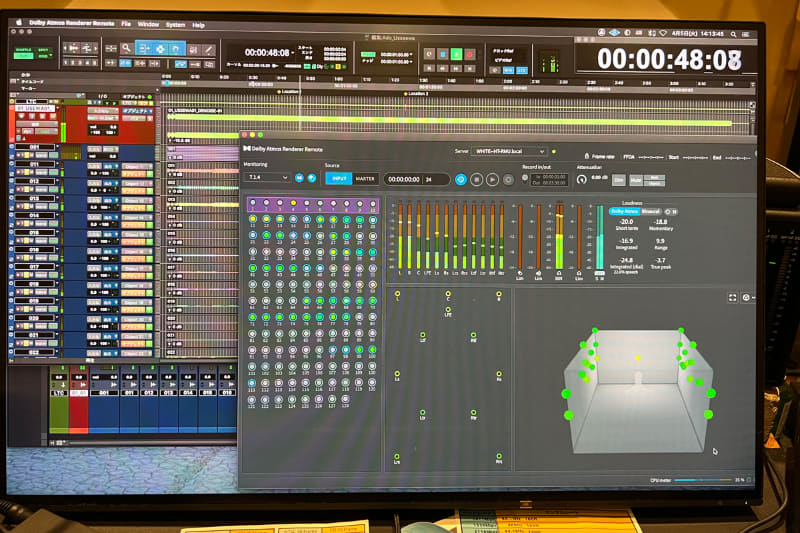800x533 pixels.
Task: Toggle orange object button on track 014
Action: click(135, 225)
